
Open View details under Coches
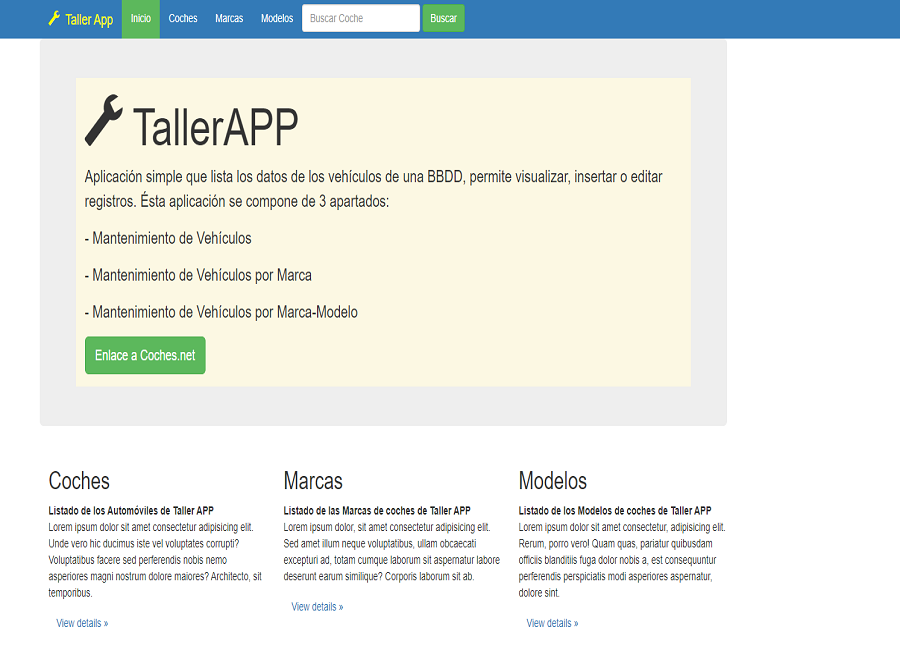click(82, 623)
